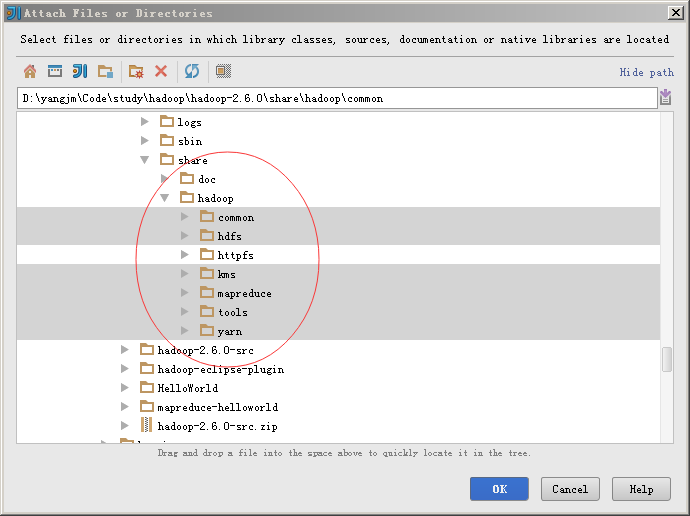Create a new folder via toolbar icon
The width and height of the screenshot is (690, 516).
pyautogui.click(x=136, y=71)
